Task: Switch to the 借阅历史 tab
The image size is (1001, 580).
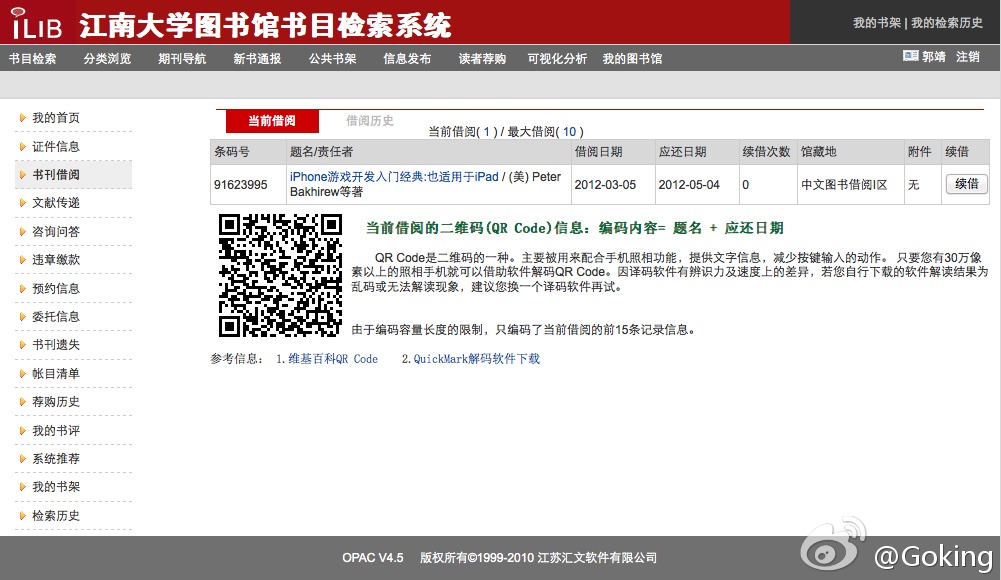Action: [x=370, y=121]
